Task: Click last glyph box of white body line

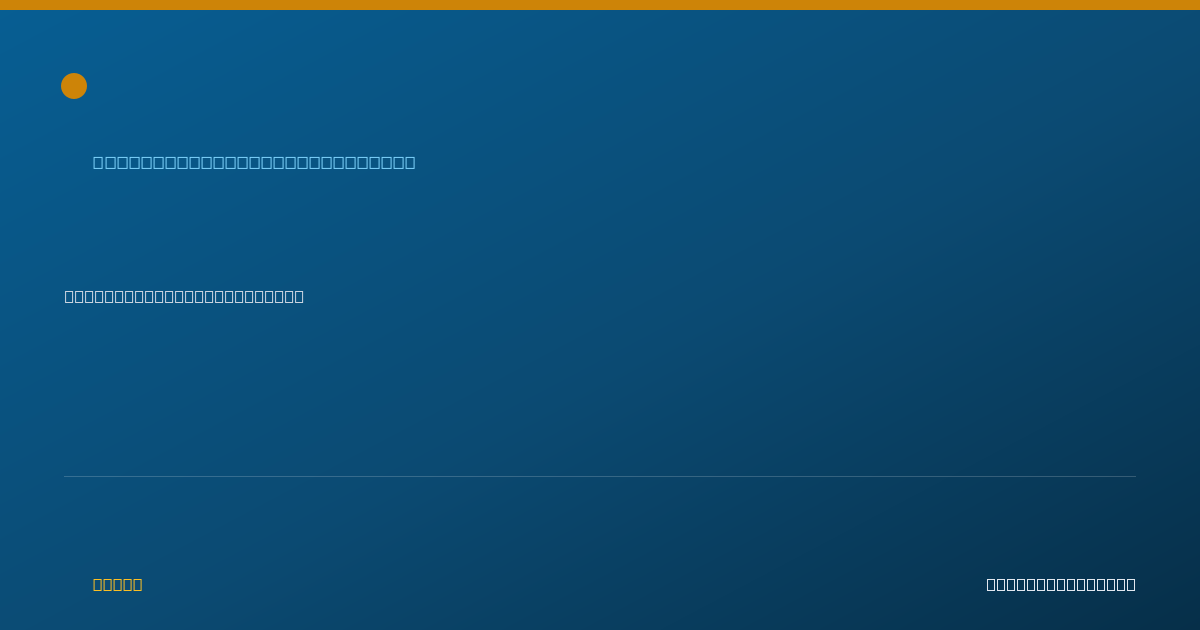Action: 298,296
